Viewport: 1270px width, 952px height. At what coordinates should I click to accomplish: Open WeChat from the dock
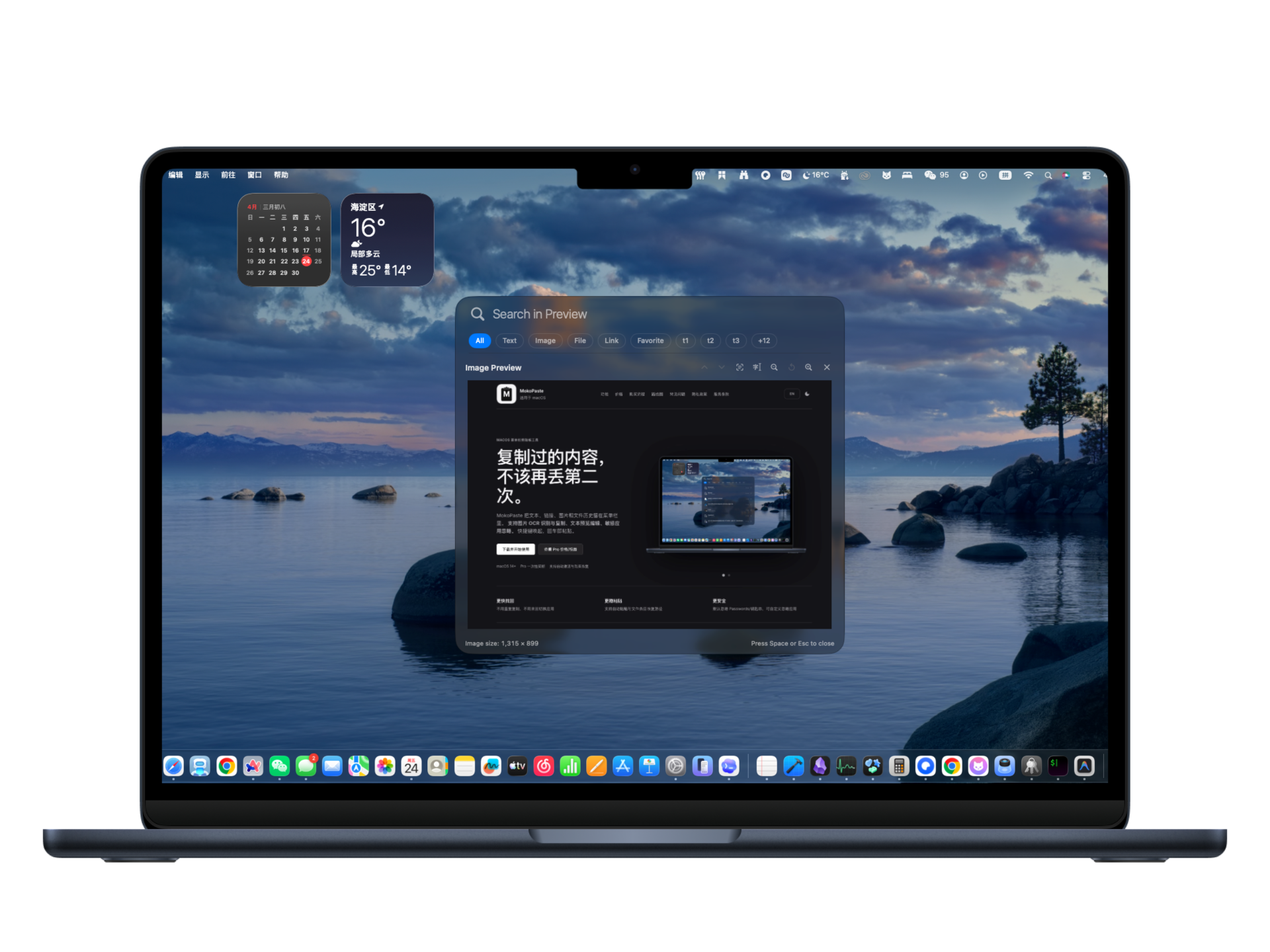pos(279,766)
